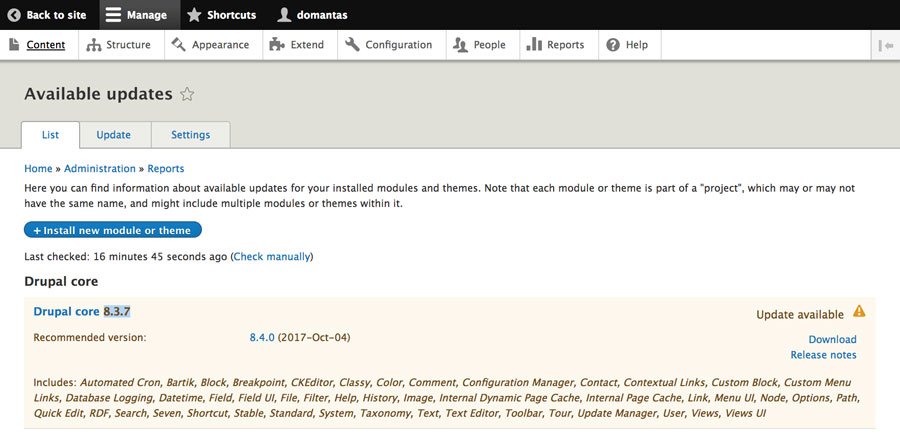The height and width of the screenshot is (437, 900).
Task: Follow the Reports breadcrumb link
Action: point(166,169)
